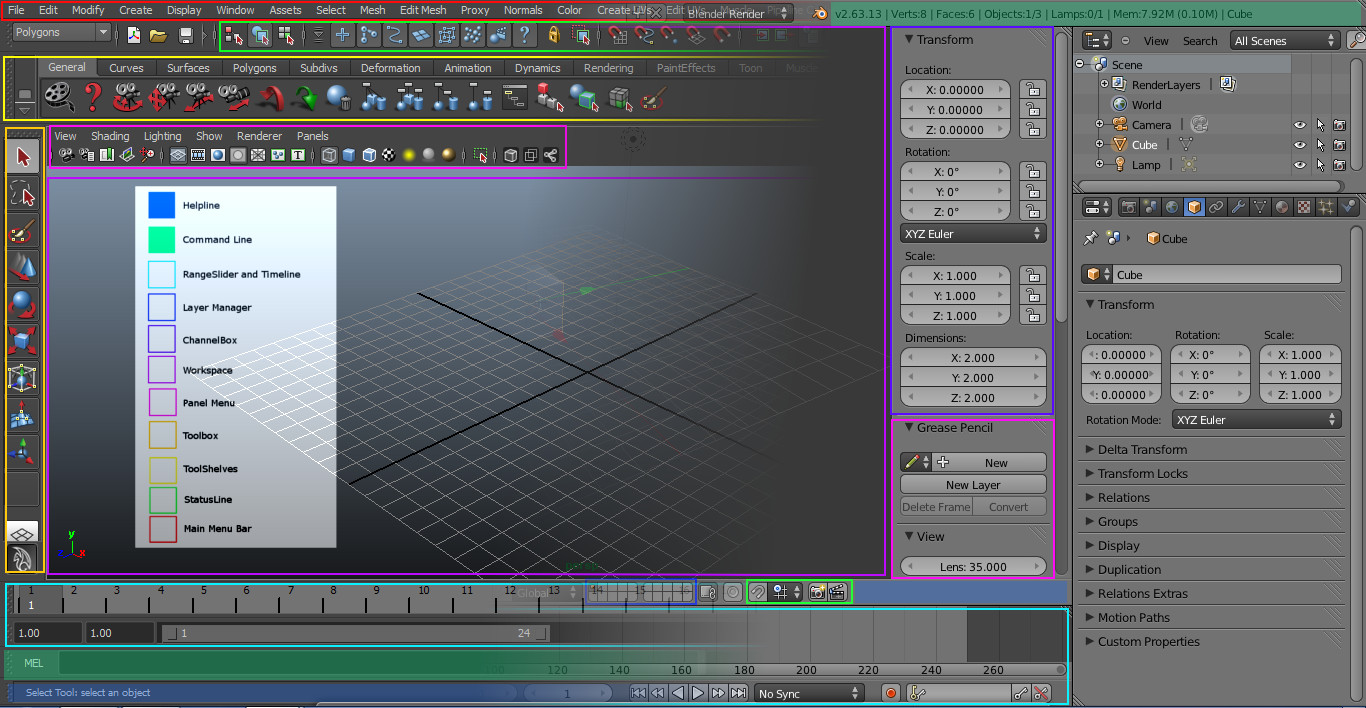Open the Object cube tab in Properties
The height and width of the screenshot is (708, 1366).
1194,207
